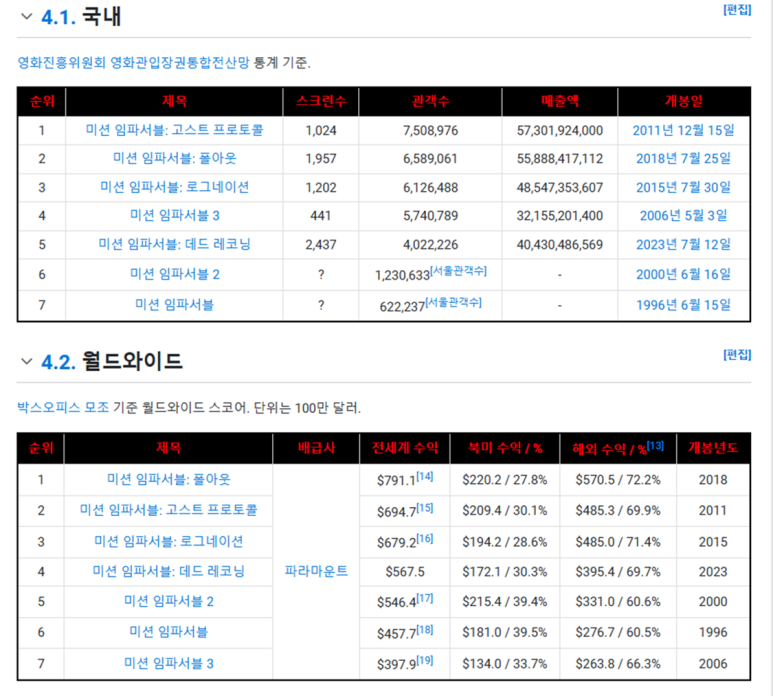This screenshot has height=696, width=773.
Task: Click the release date 2000년 6월 16일
Action: click(x=683, y=274)
